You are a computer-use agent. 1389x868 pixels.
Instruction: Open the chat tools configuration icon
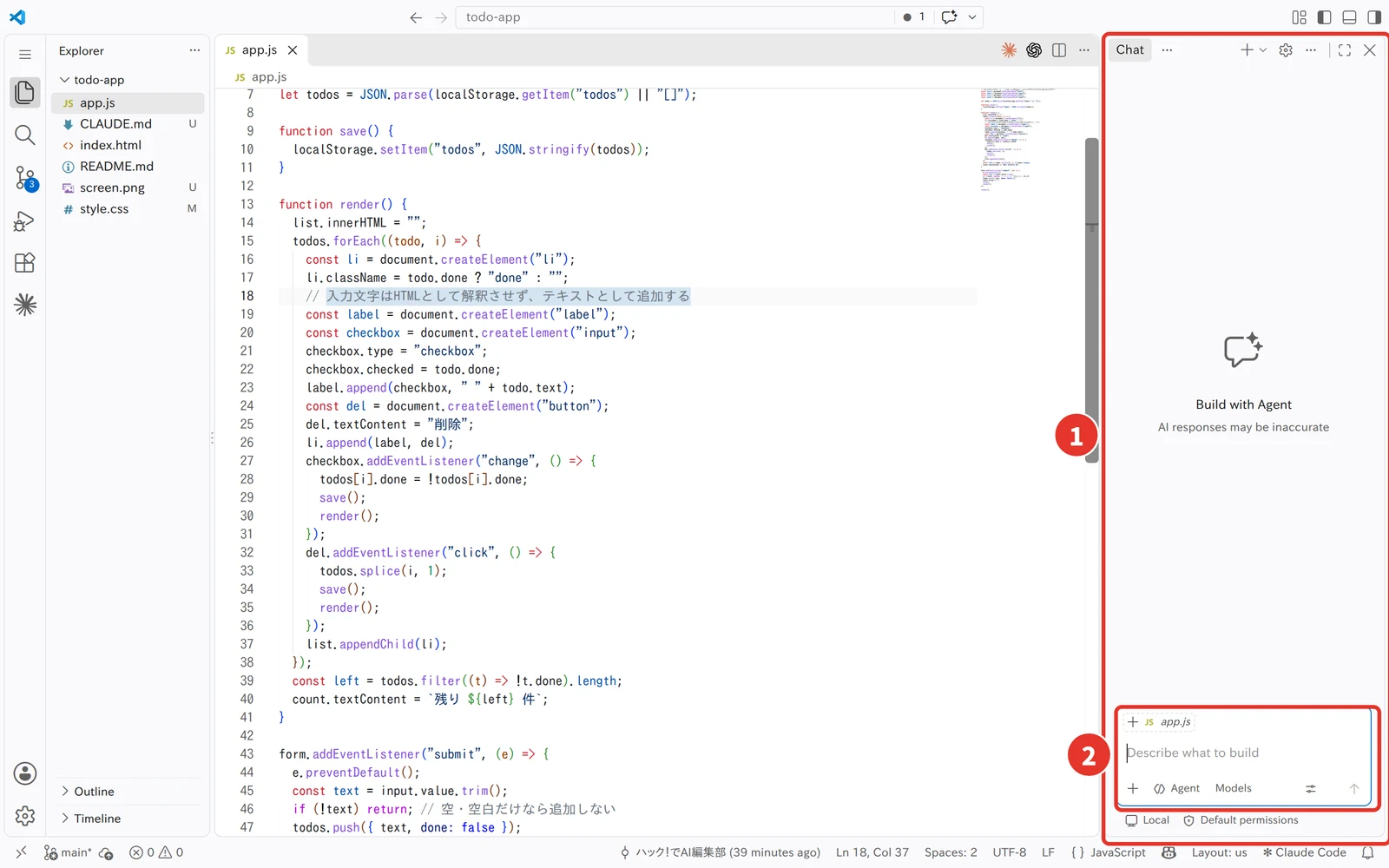point(1311,788)
